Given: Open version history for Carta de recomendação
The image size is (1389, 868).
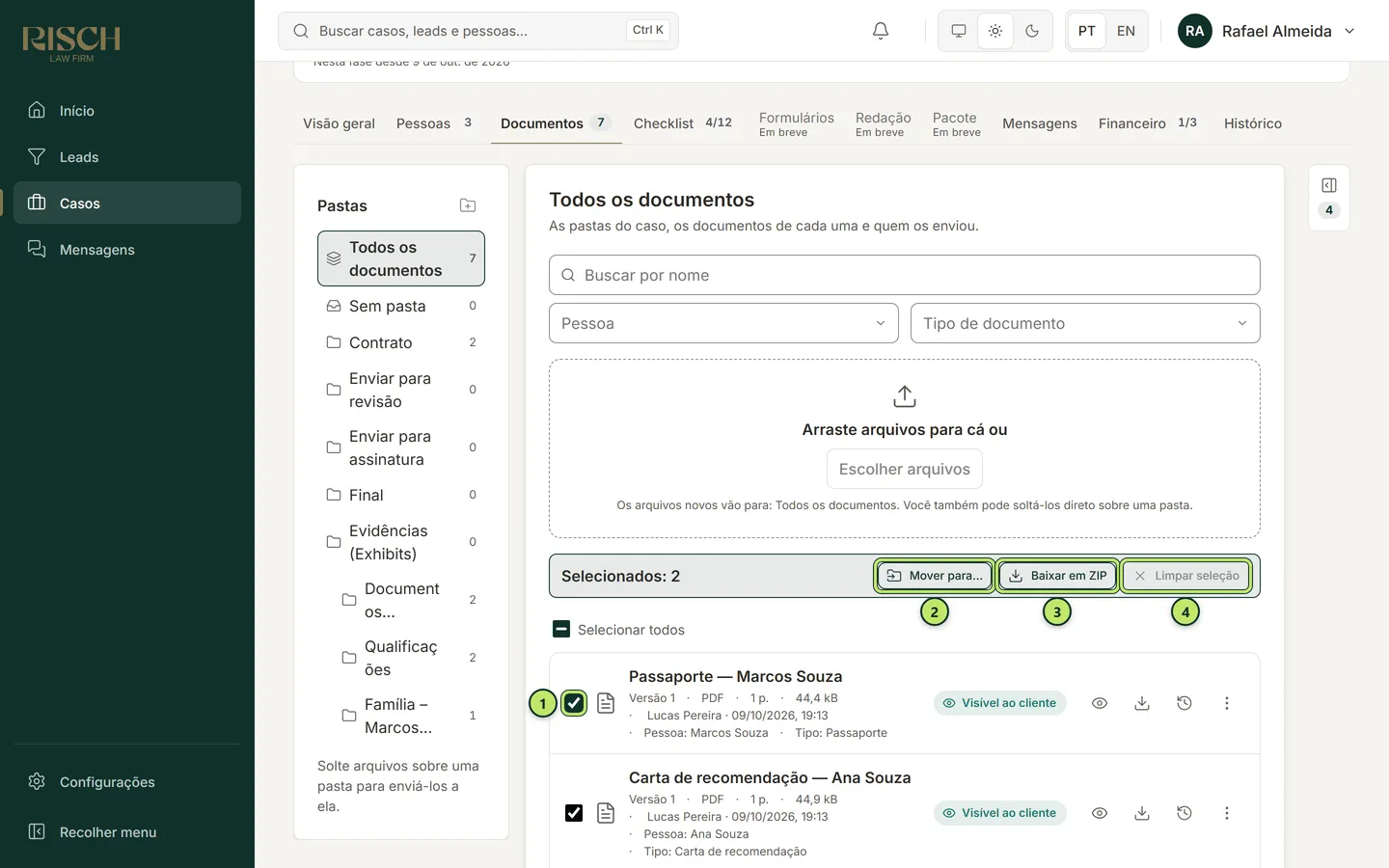Looking at the screenshot, I should point(1185,813).
